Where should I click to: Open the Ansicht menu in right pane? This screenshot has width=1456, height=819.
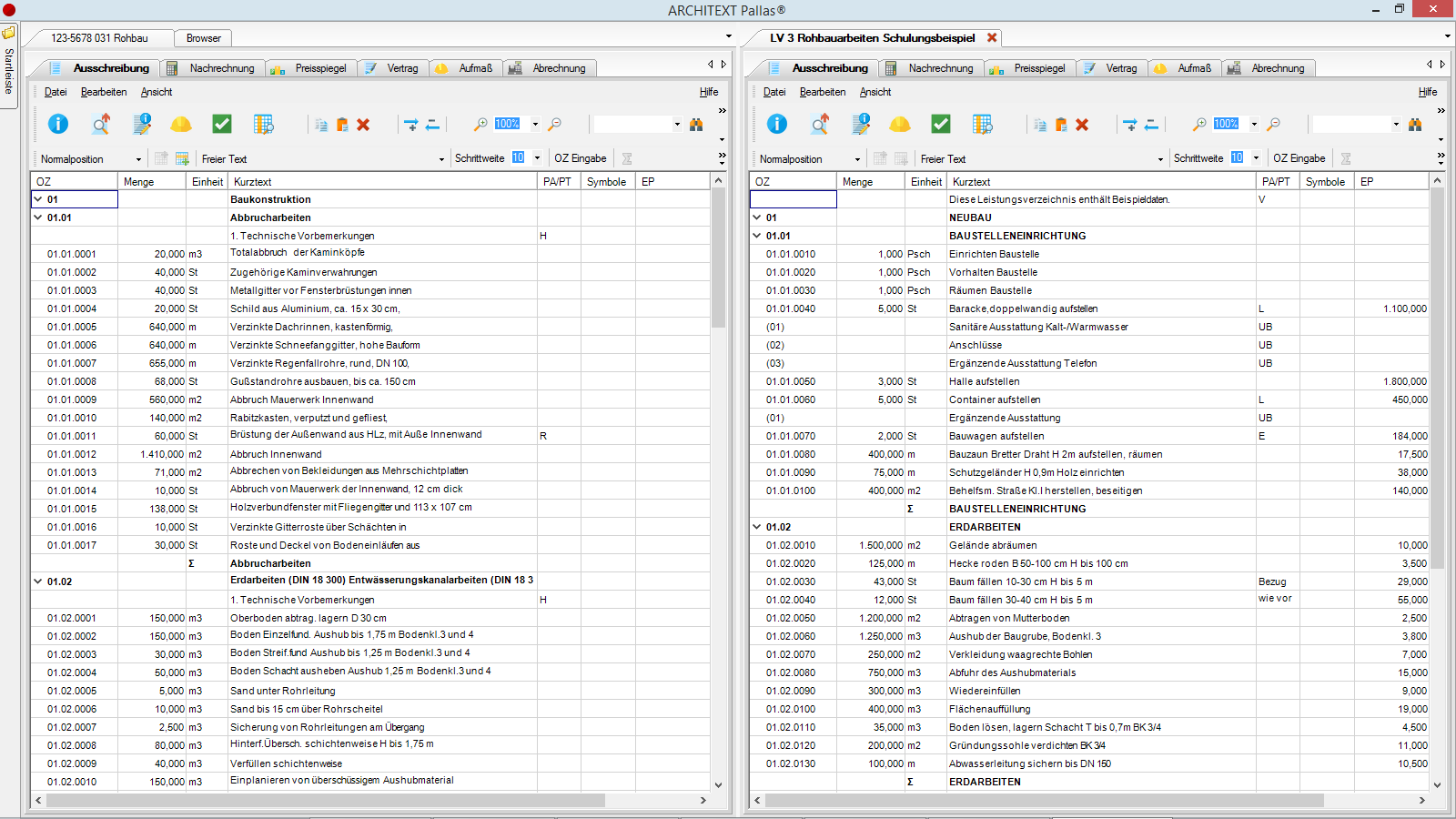click(x=875, y=92)
